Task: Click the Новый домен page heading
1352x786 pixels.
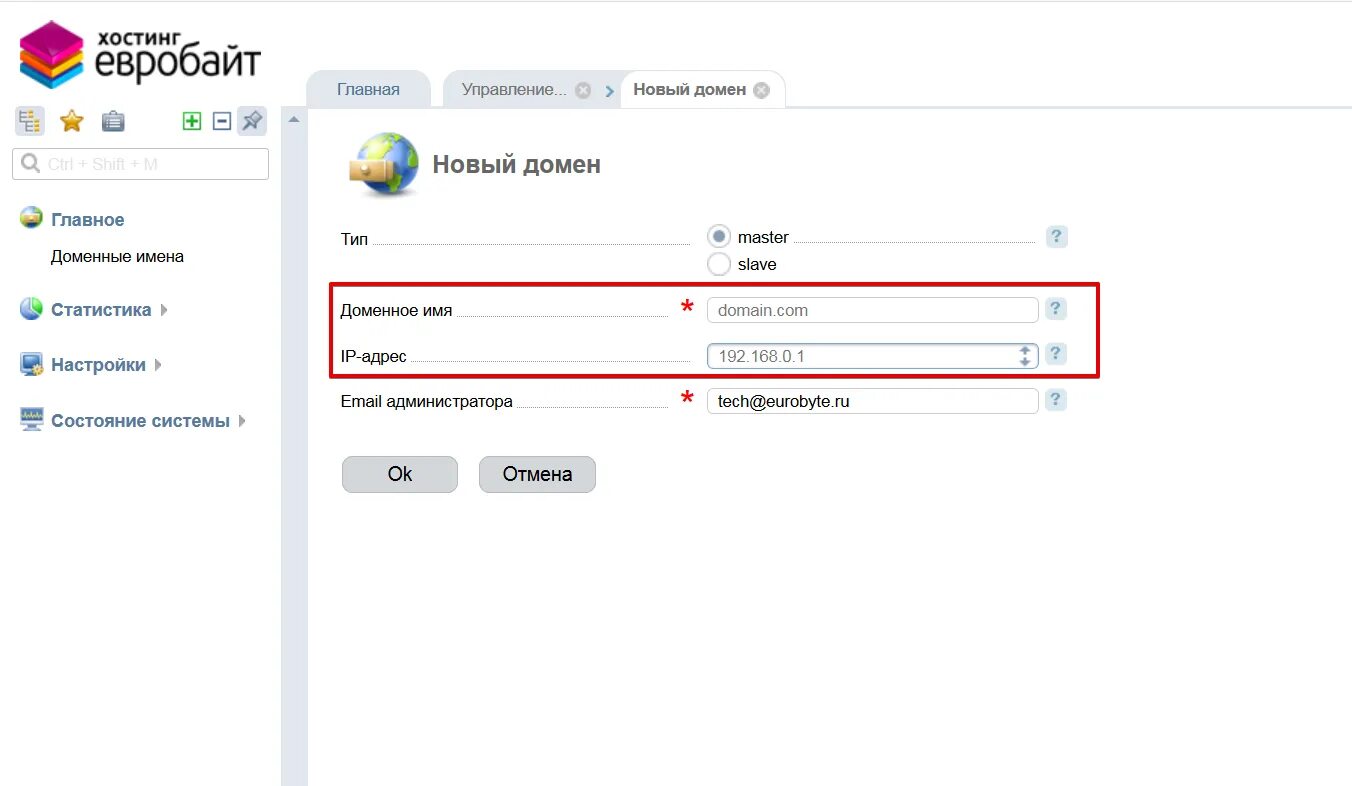Action: click(516, 164)
